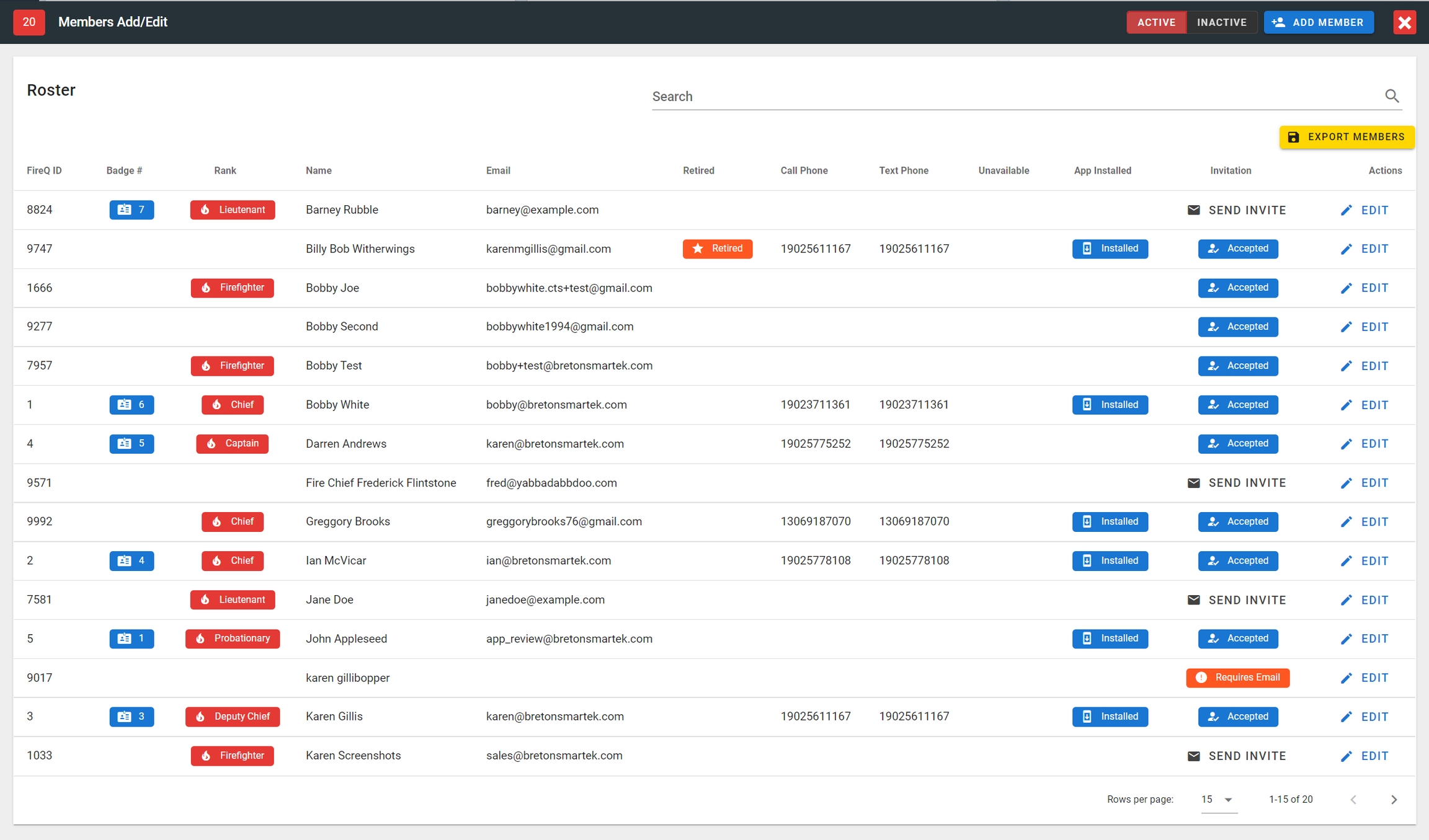Click Accepted invitation chip for Bobby Second

1237,327
